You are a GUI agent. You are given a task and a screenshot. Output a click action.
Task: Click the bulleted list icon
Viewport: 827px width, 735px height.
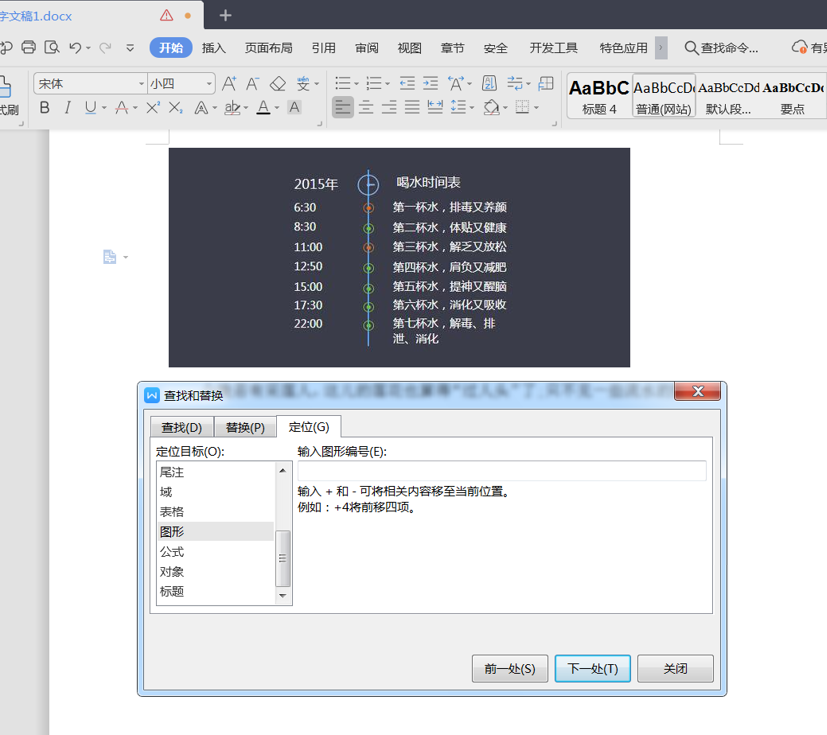[343, 83]
